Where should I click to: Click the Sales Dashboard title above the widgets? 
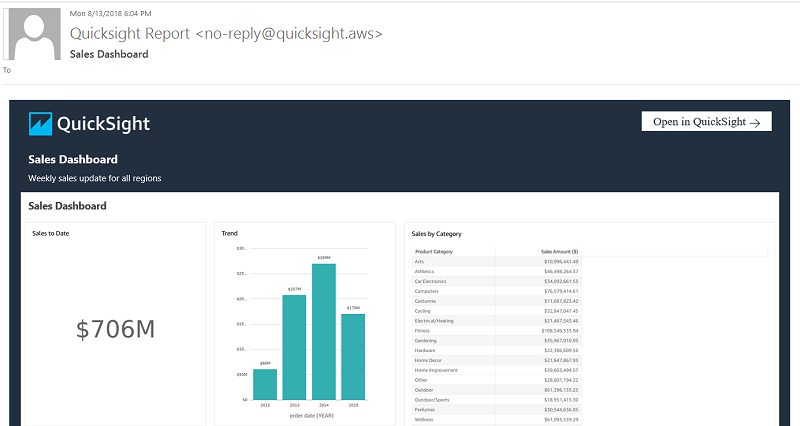[x=67, y=206]
